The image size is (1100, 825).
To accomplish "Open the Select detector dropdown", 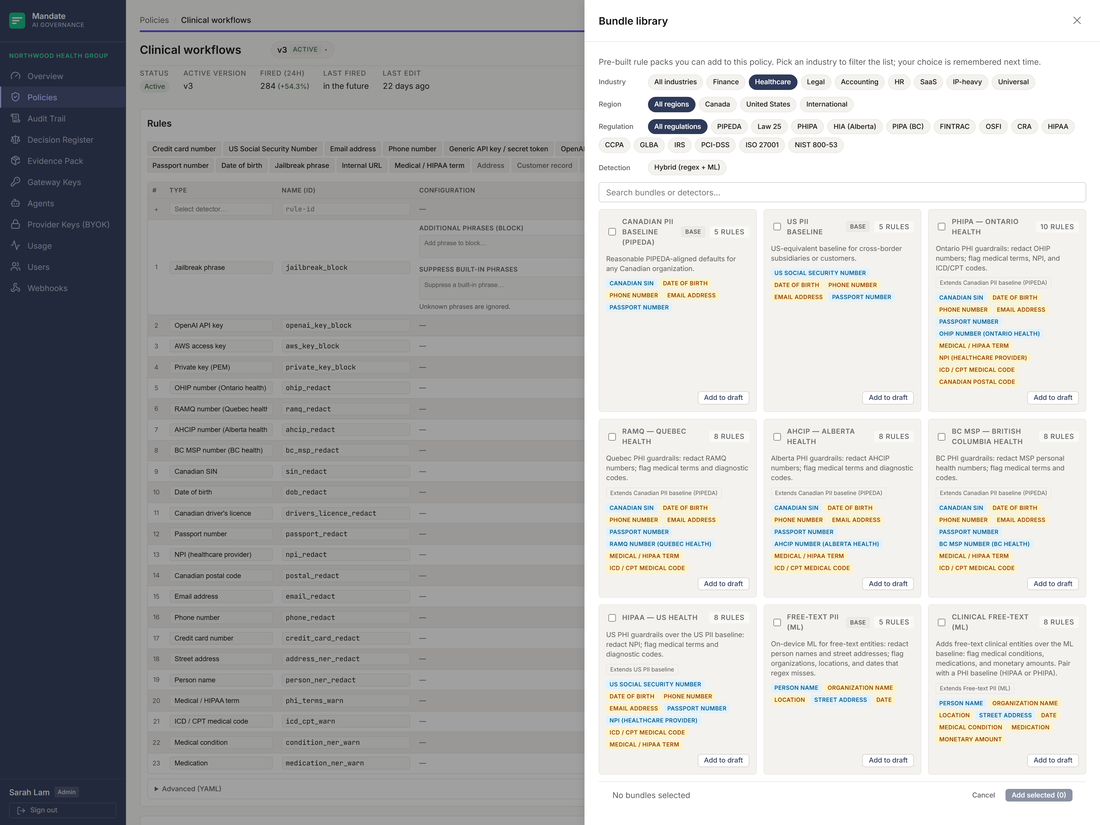I will coord(220,209).
